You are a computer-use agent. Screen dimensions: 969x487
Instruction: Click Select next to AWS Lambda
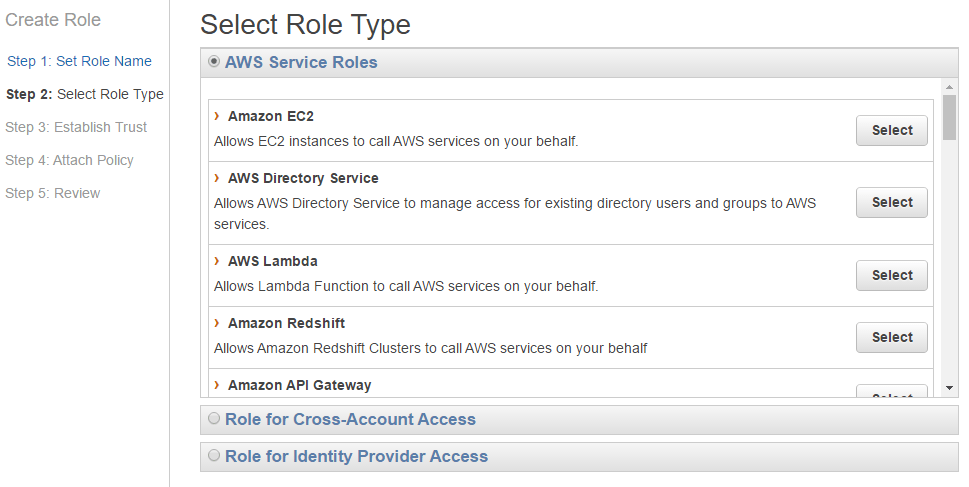click(x=891, y=275)
